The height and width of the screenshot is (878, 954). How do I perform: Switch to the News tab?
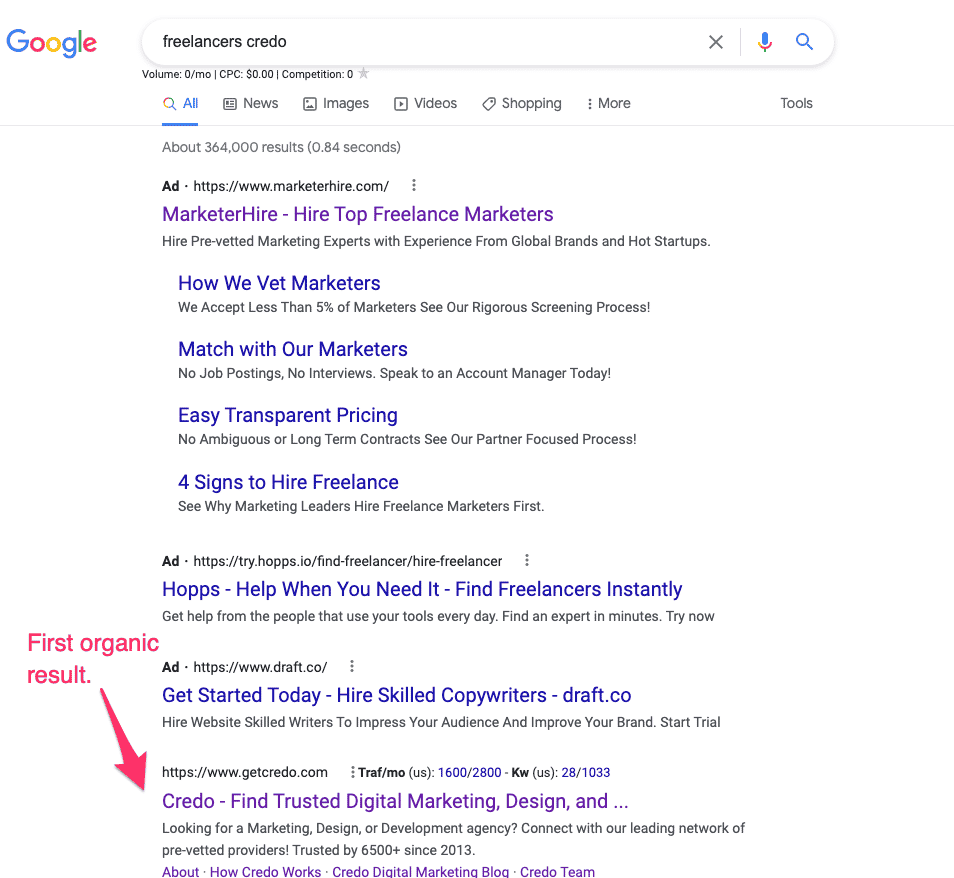click(x=251, y=103)
